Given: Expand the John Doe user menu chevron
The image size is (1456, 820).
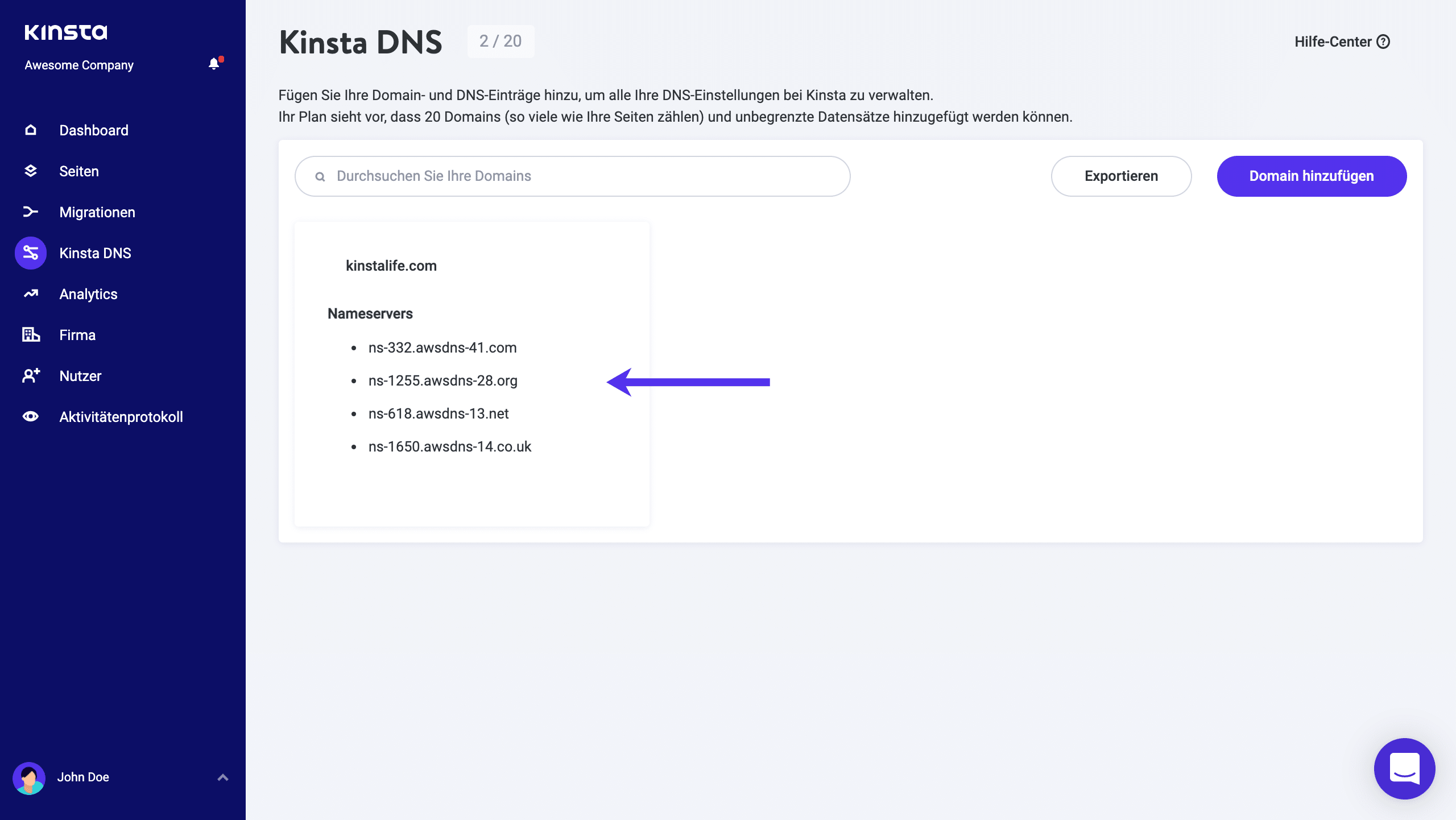Looking at the screenshot, I should (223, 777).
